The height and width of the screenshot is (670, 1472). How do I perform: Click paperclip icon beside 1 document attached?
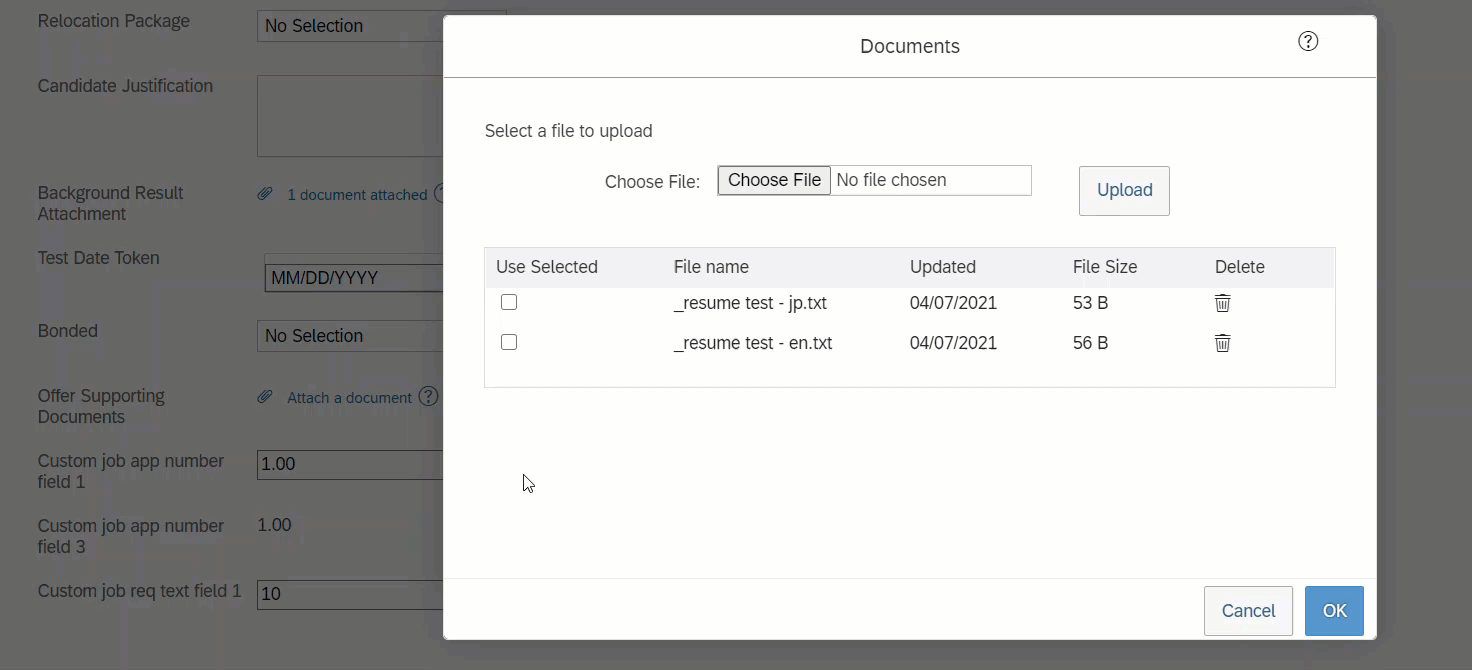(x=265, y=194)
